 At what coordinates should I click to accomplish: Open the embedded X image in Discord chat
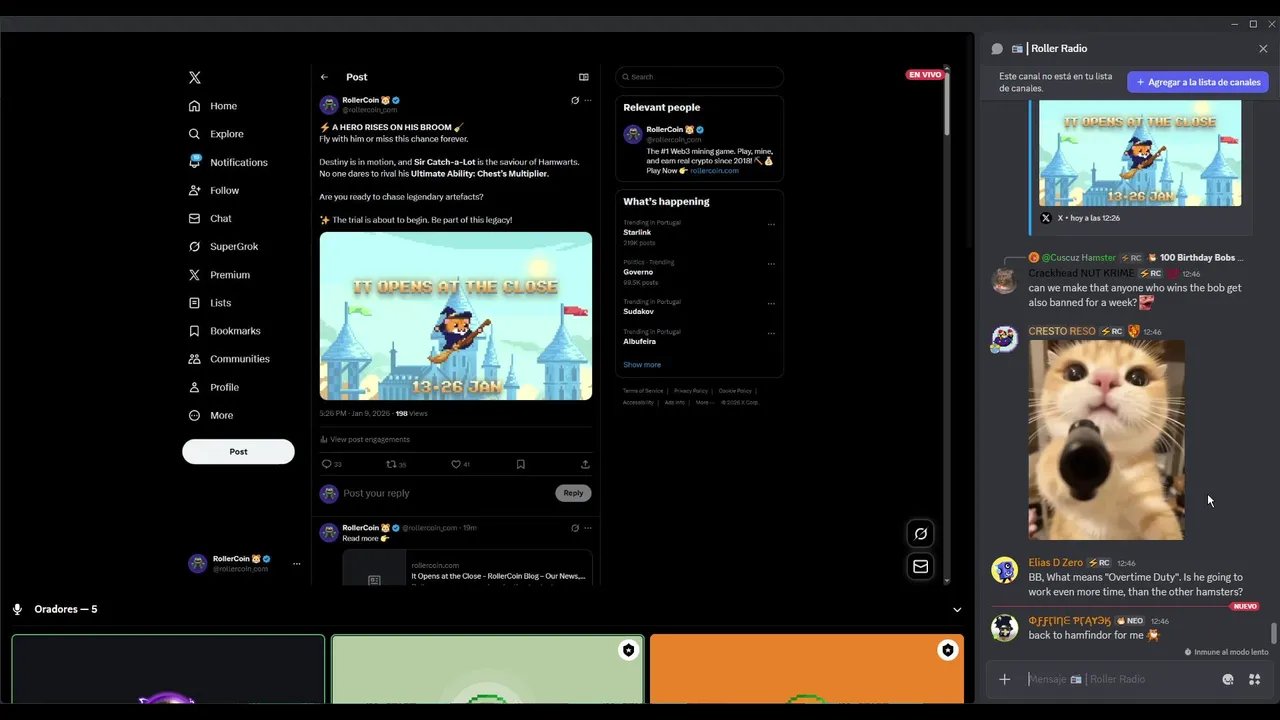click(x=1140, y=153)
